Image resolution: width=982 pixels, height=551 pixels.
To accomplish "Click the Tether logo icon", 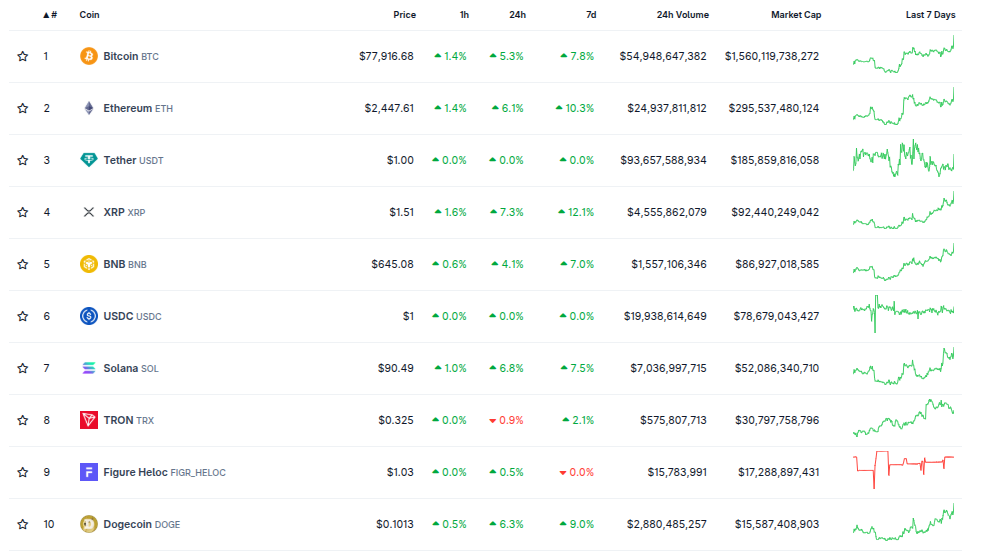I will 89,160.
